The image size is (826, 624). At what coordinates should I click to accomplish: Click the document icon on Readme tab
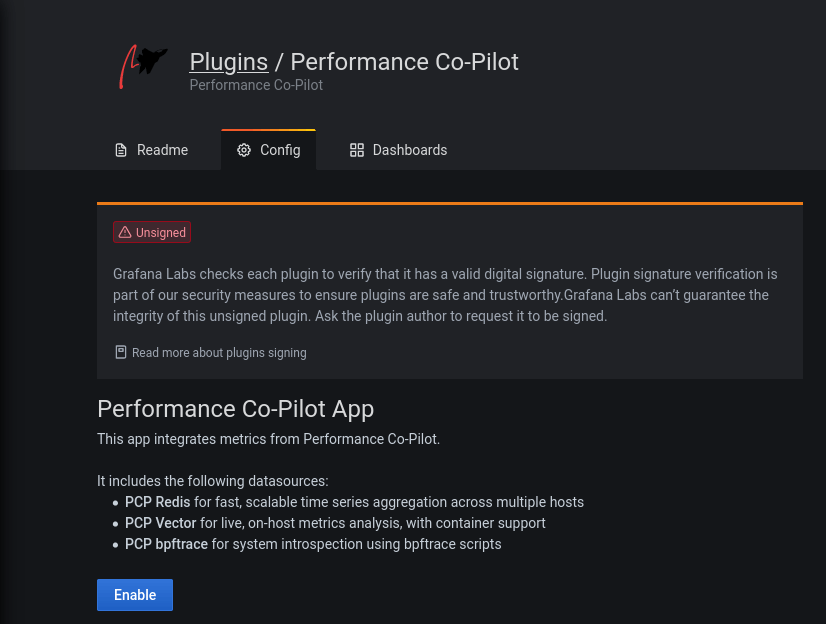coord(121,150)
